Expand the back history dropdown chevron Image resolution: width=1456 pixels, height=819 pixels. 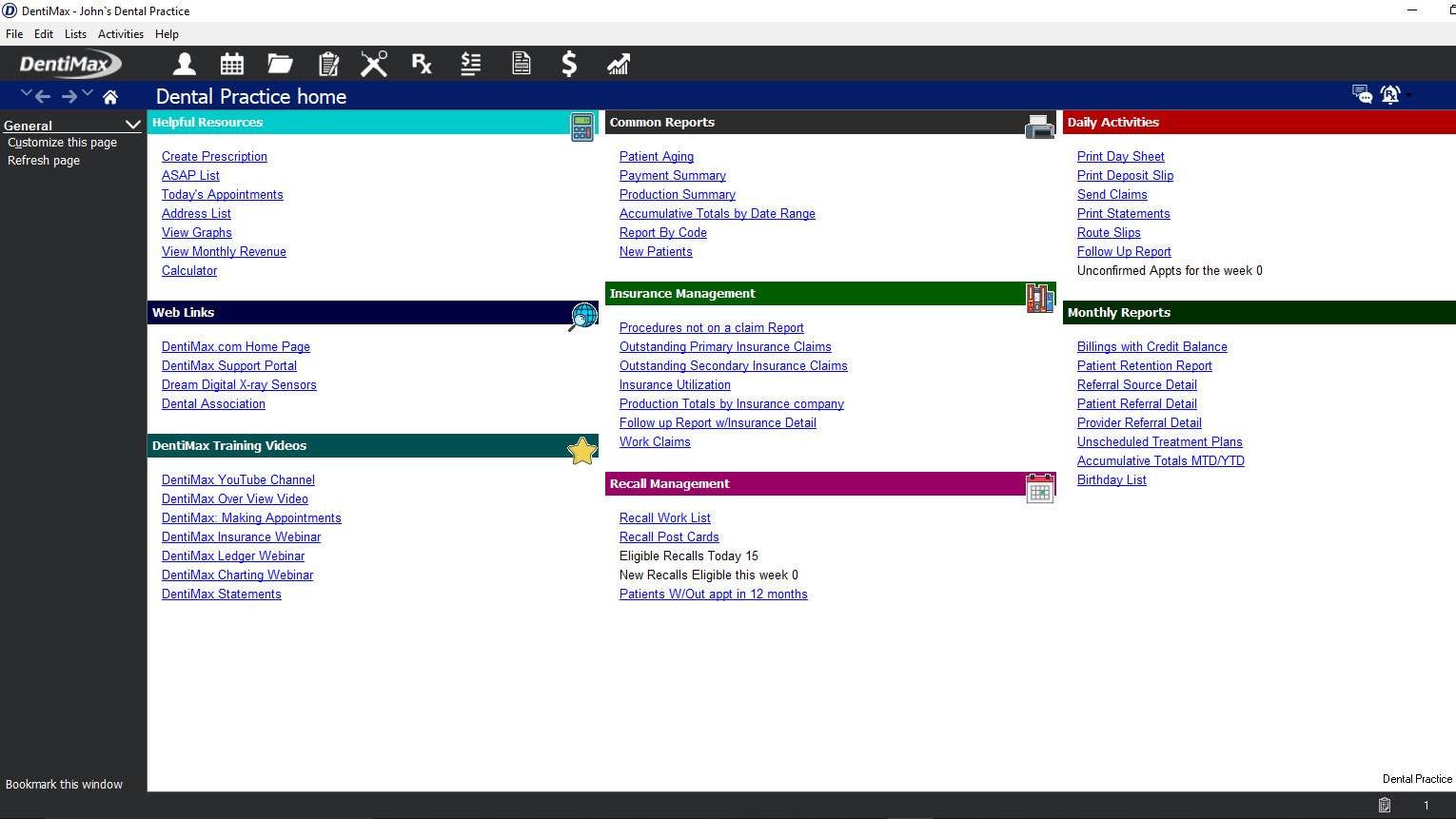(x=26, y=93)
